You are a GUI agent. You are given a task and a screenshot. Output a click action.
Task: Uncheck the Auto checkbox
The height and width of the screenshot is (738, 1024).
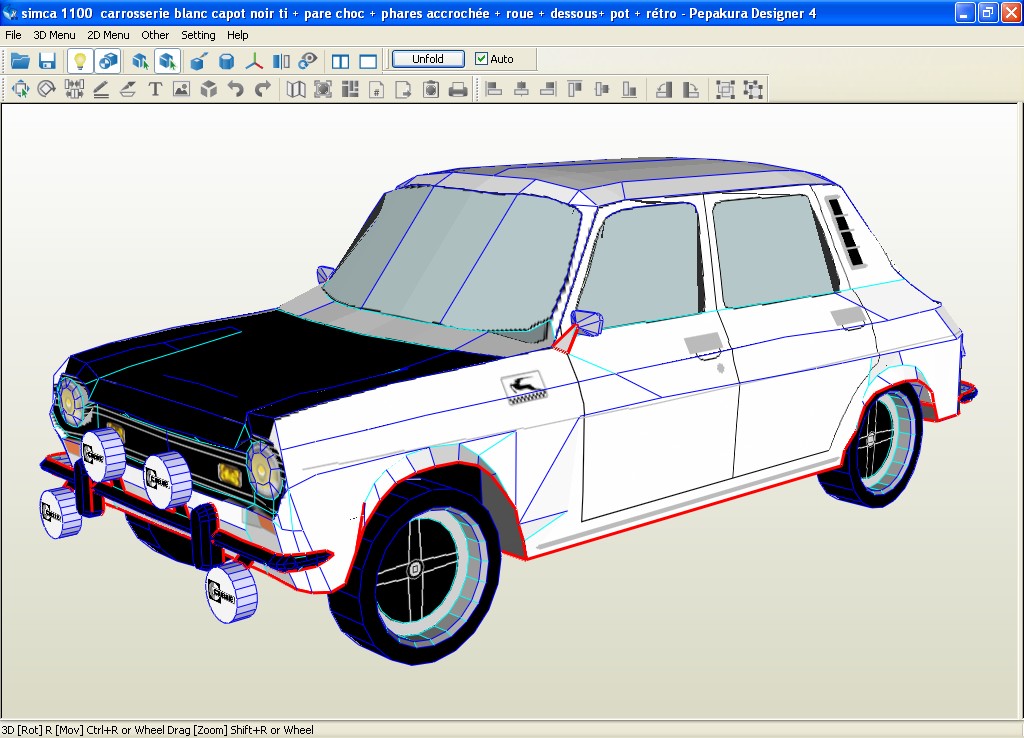[481, 59]
